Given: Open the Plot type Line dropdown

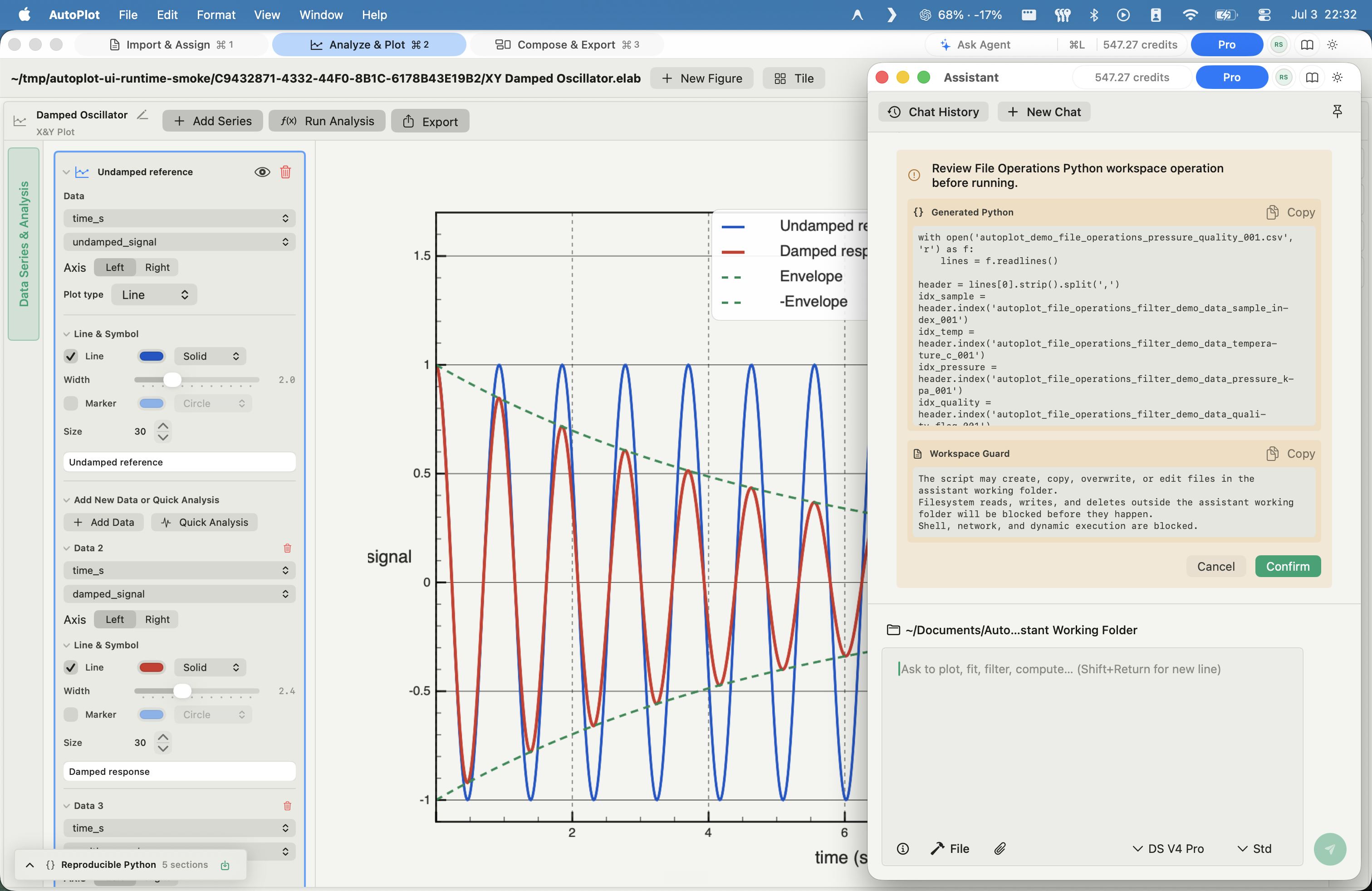Looking at the screenshot, I should [154, 294].
